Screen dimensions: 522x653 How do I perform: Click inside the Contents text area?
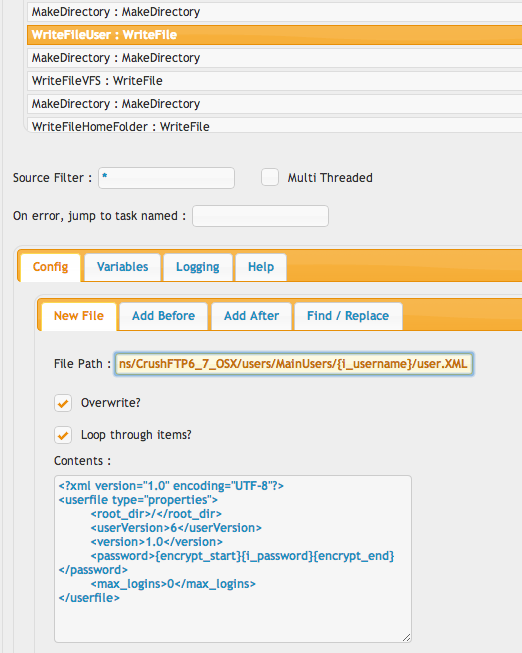tap(233, 559)
